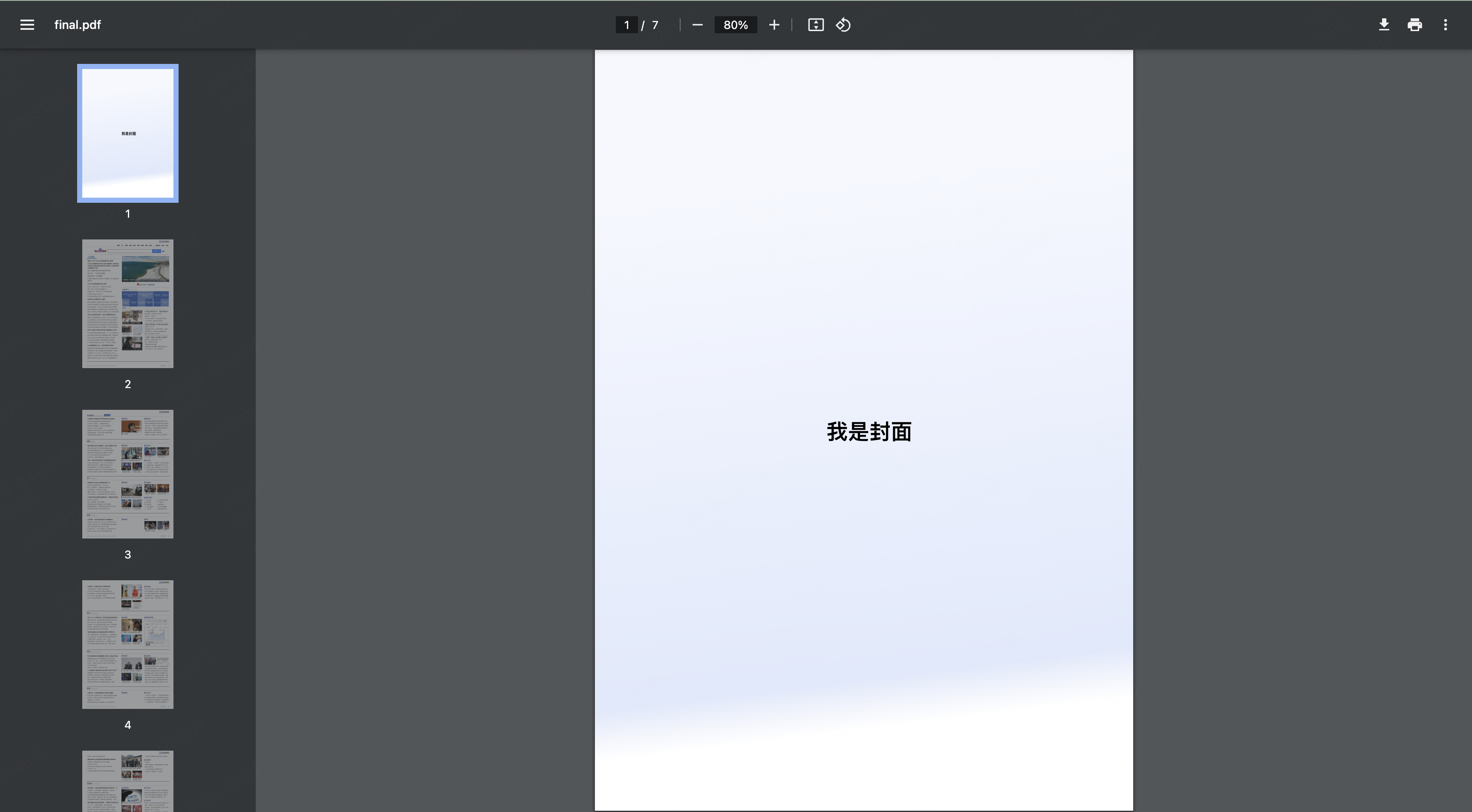Select page 1 thumbnail
The height and width of the screenshot is (812, 1472).
click(127, 133)
